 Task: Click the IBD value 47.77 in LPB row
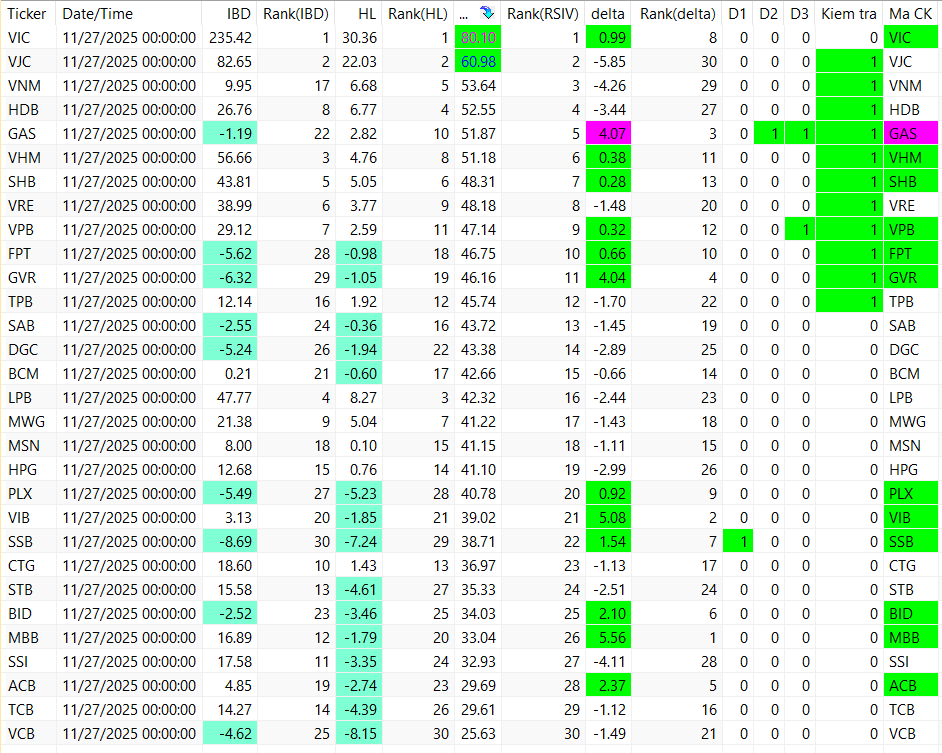[x=234, y=397]
